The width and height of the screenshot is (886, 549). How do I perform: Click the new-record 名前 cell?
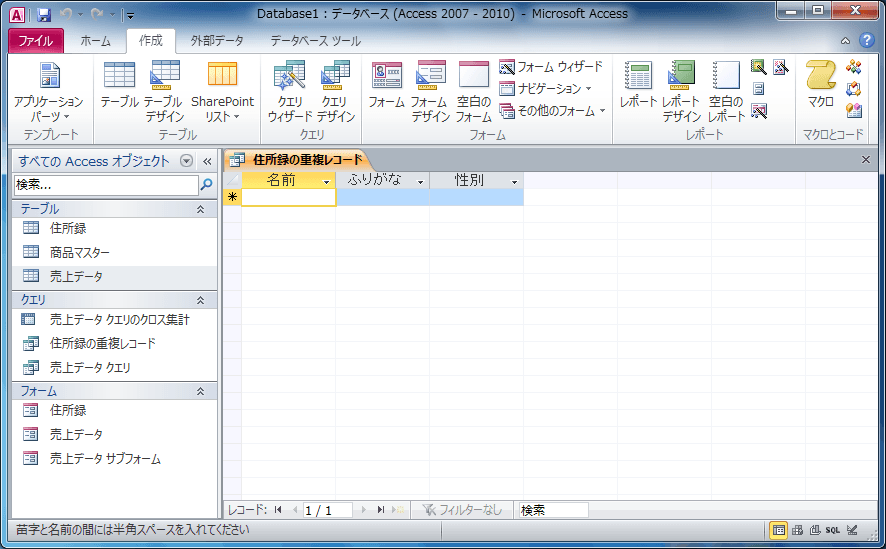(289, 197)
